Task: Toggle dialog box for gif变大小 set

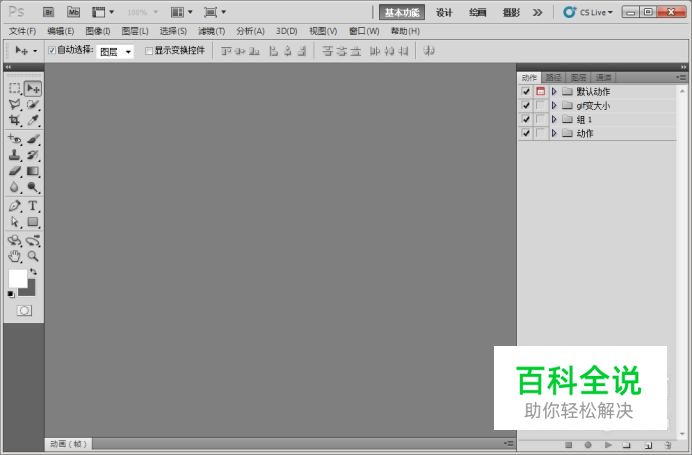Action: pos(541,105)
